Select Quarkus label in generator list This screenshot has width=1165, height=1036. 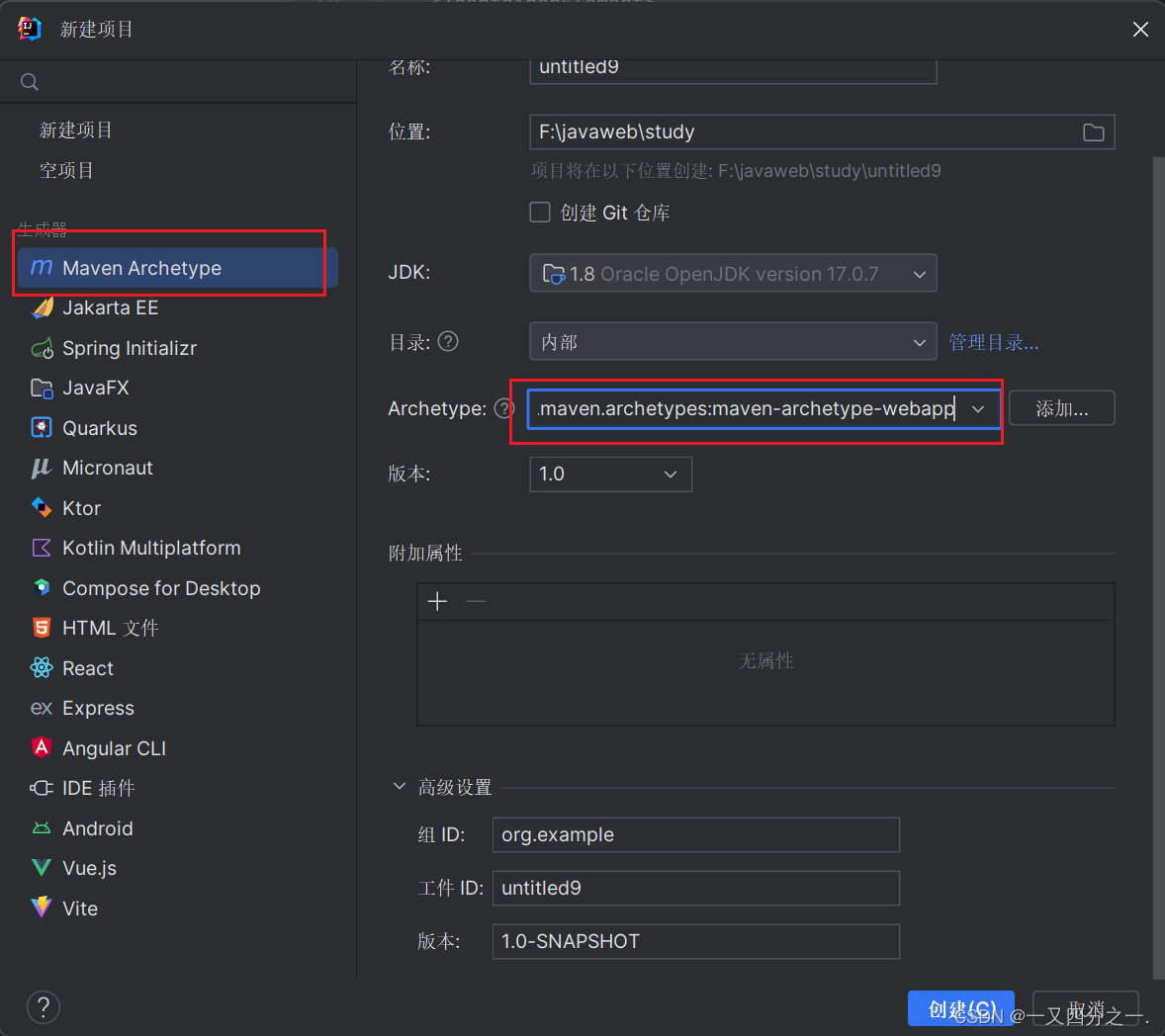tap(100, 428)
